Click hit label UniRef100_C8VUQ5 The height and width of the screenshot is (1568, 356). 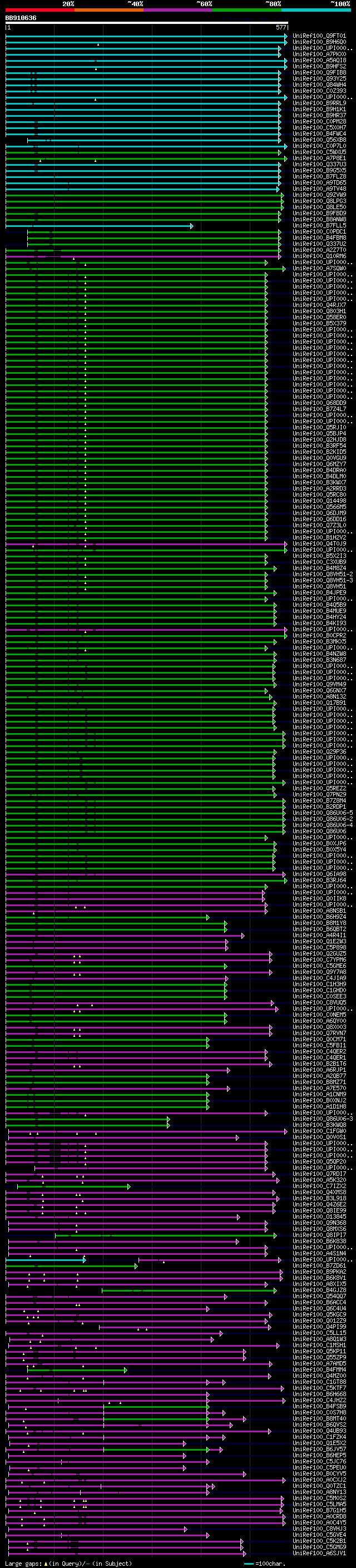point(319,1002)
